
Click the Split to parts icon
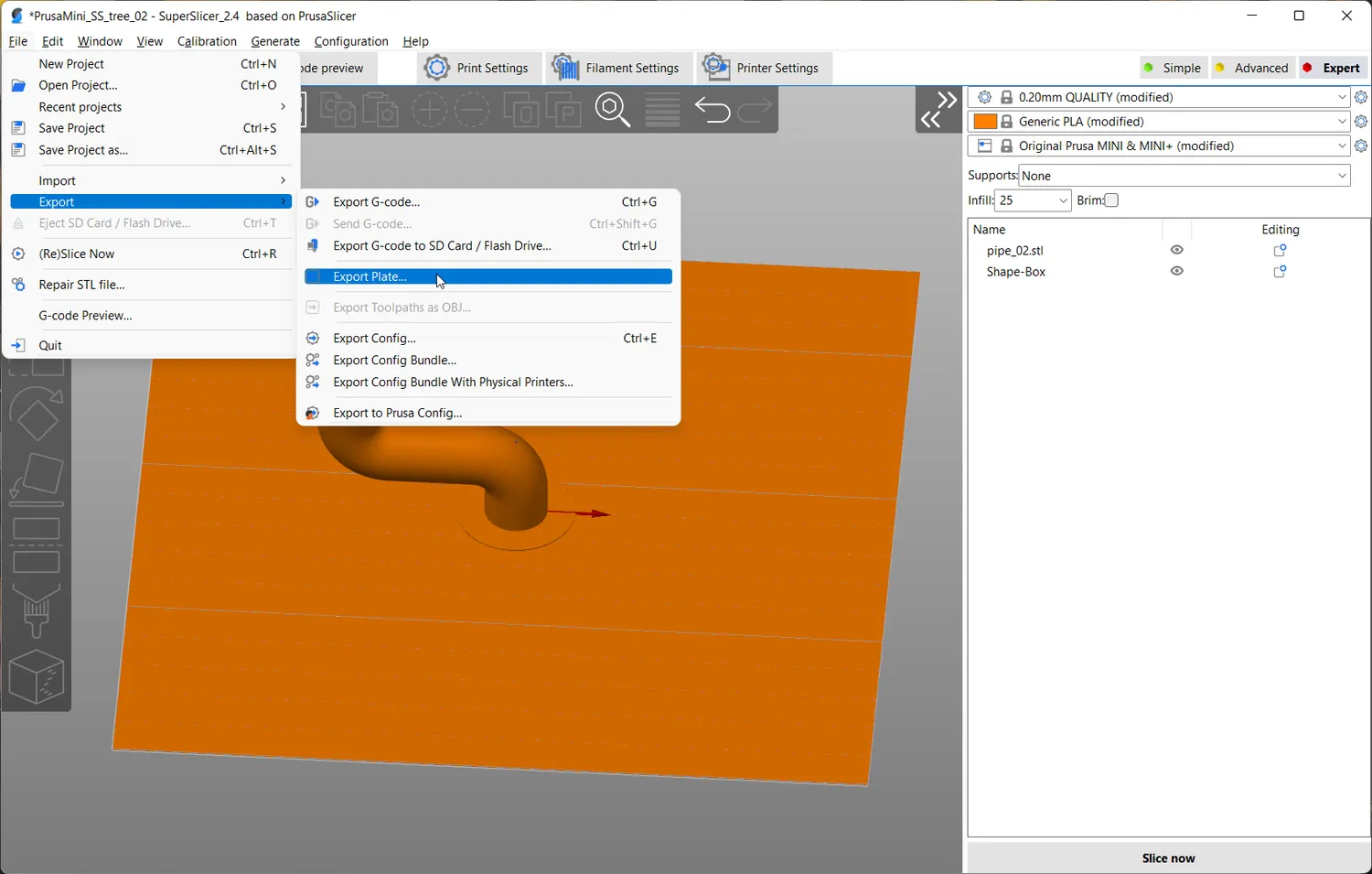pos(564,110)
